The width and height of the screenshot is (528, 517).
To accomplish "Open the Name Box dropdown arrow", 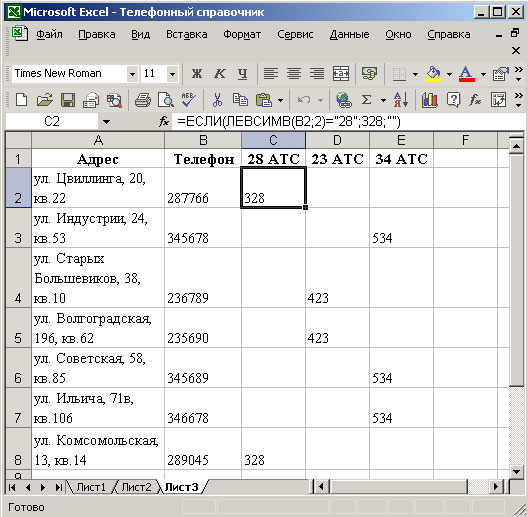I will [x=106, y=121].
